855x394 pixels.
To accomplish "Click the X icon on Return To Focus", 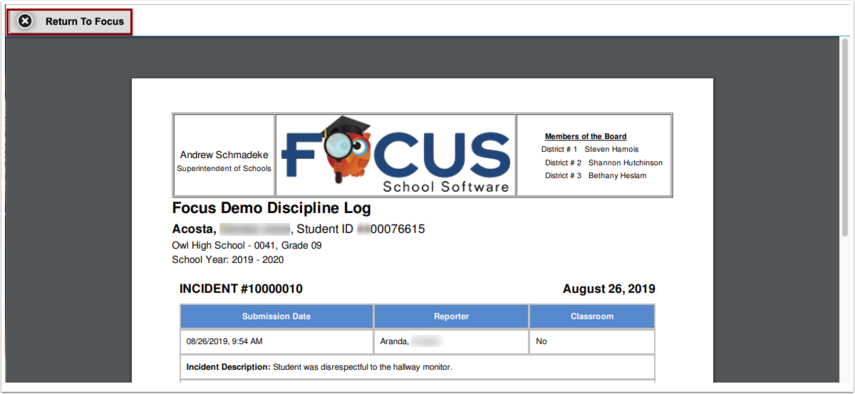I will click(x=25, y=21).
